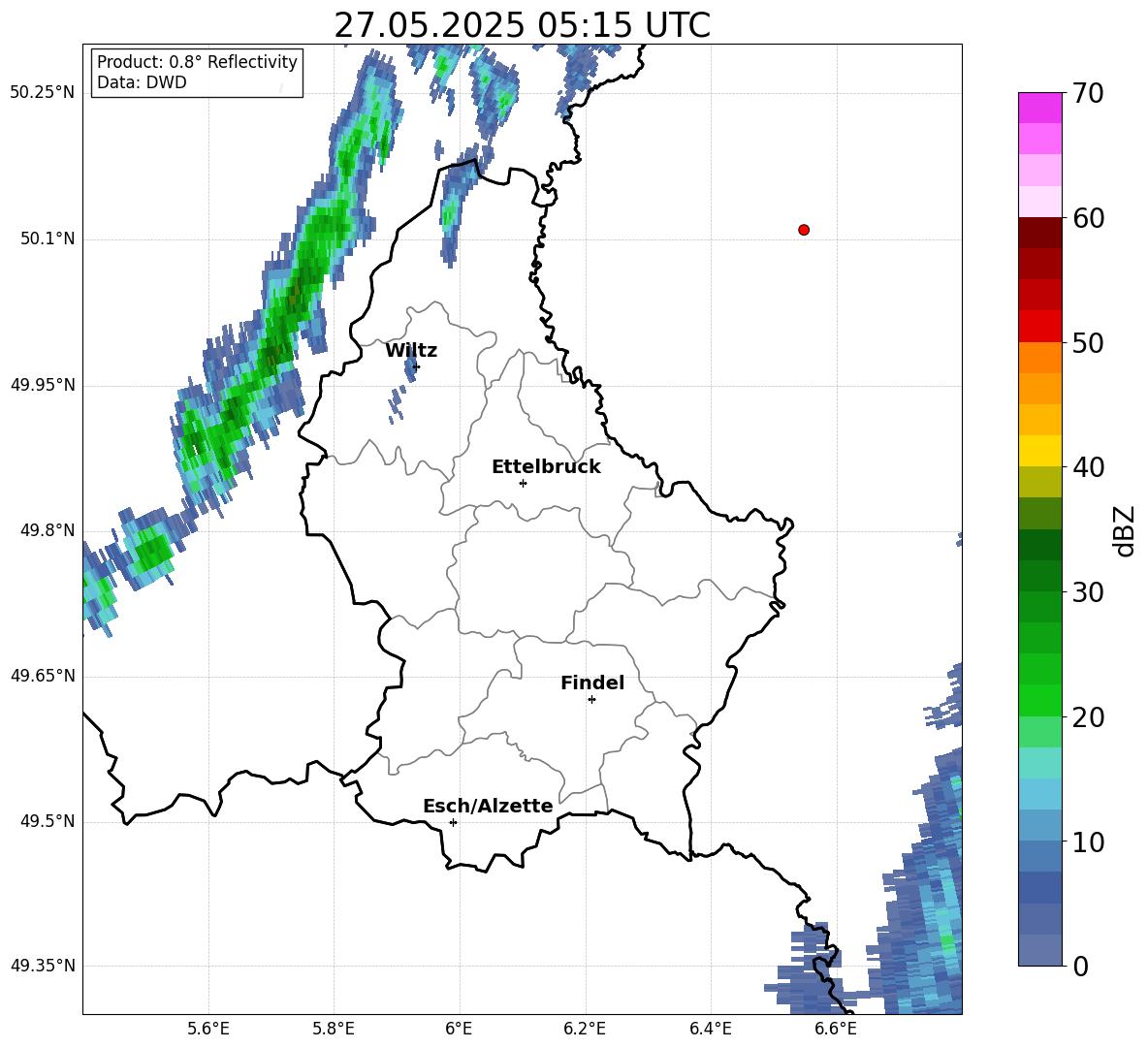Click the colorbar value 60

(1088, 218)
